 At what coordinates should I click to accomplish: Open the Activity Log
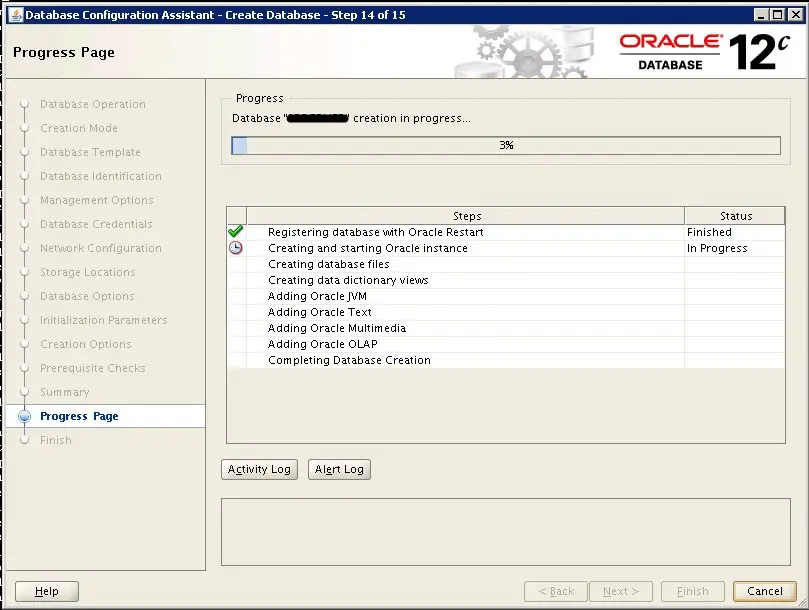point(259,469)
